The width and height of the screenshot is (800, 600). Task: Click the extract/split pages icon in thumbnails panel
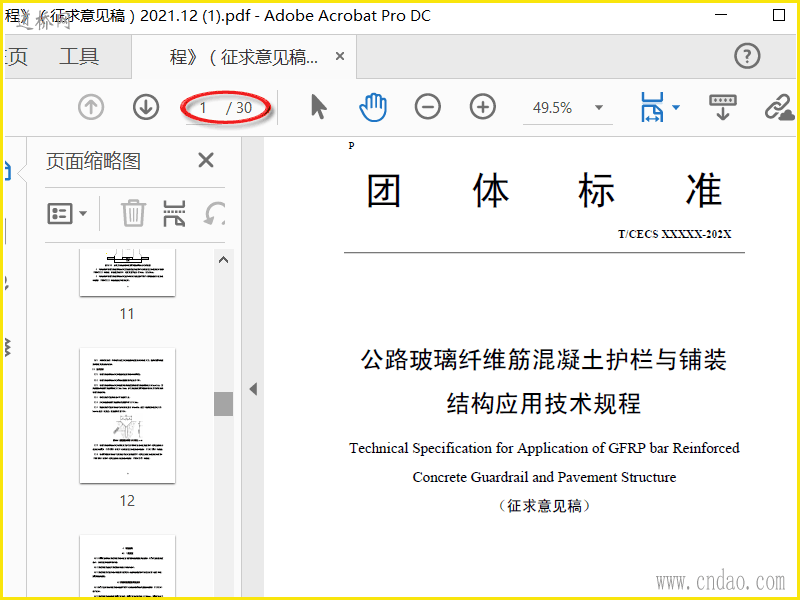(x=174, y=213)
